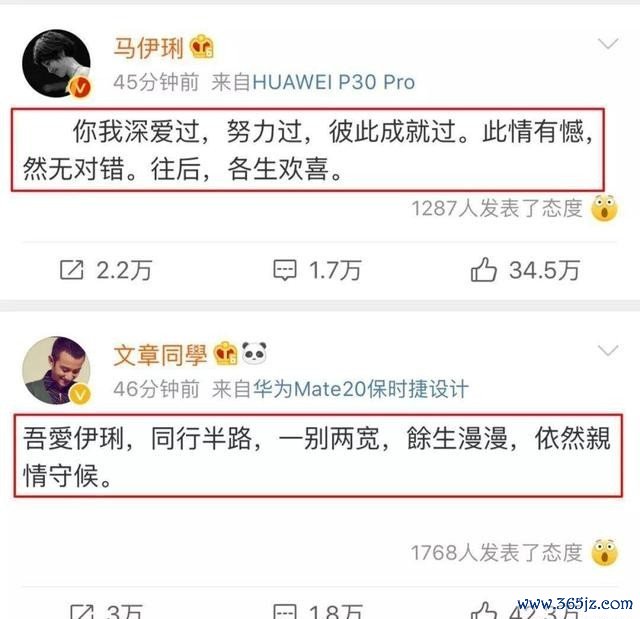Click the surprised emoji on 马伊琍's post
The image size is (640, 619).
point(604,208)
